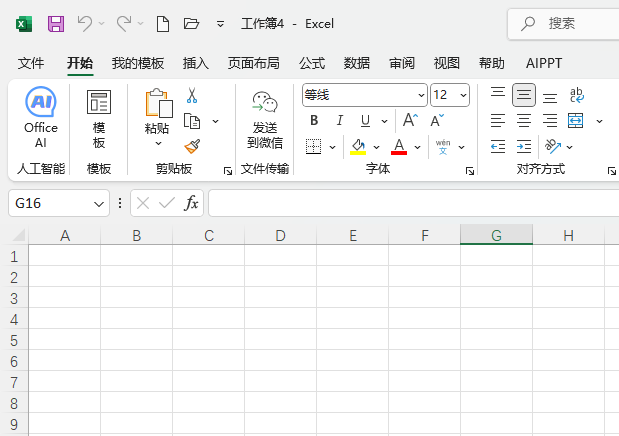This screenshot has width=619, height=436.
Task: Switch to 我的模板 tab
Action: (138, 63)
